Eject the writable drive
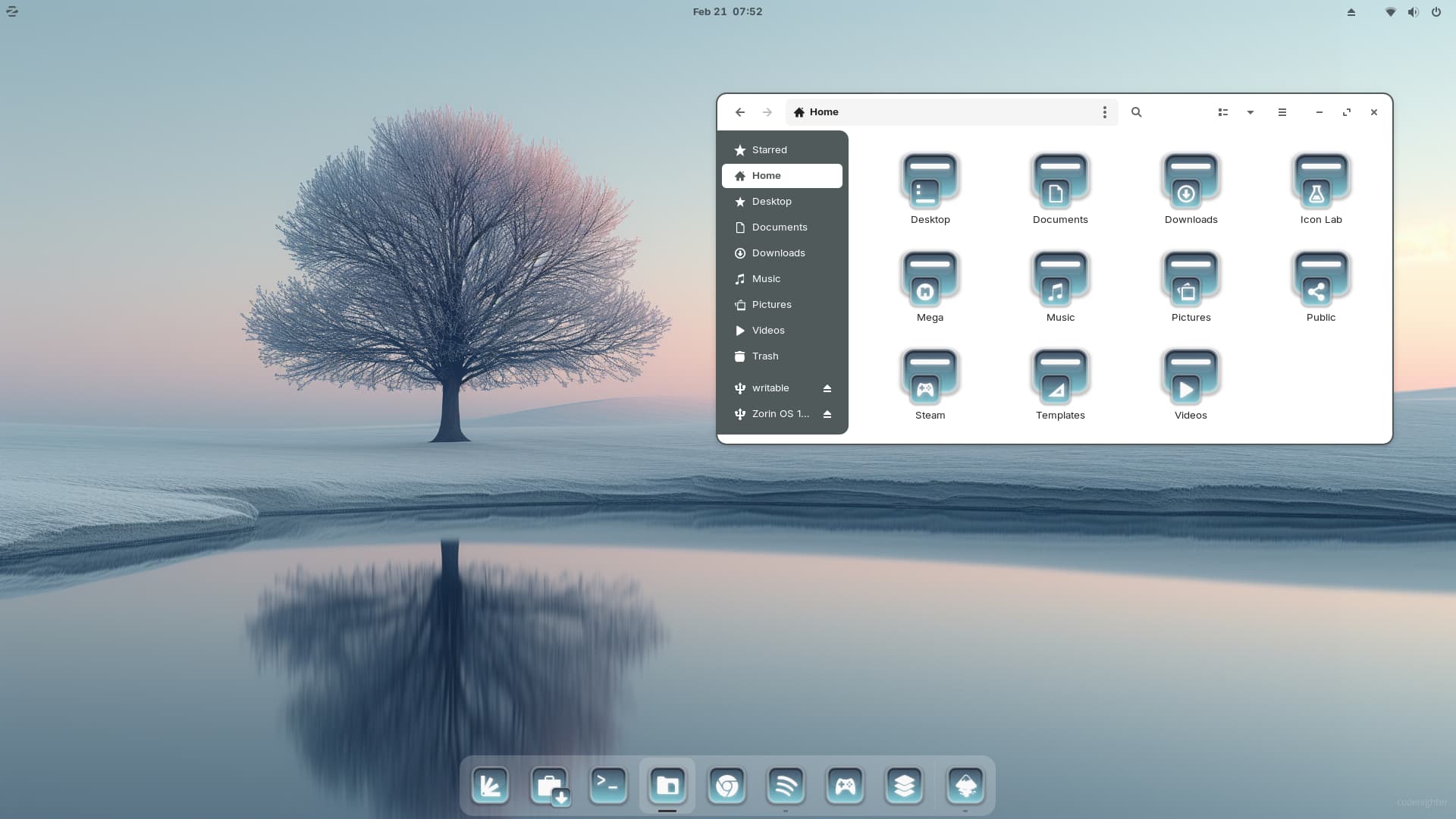Screen dimensions: 1456x819 827,388
